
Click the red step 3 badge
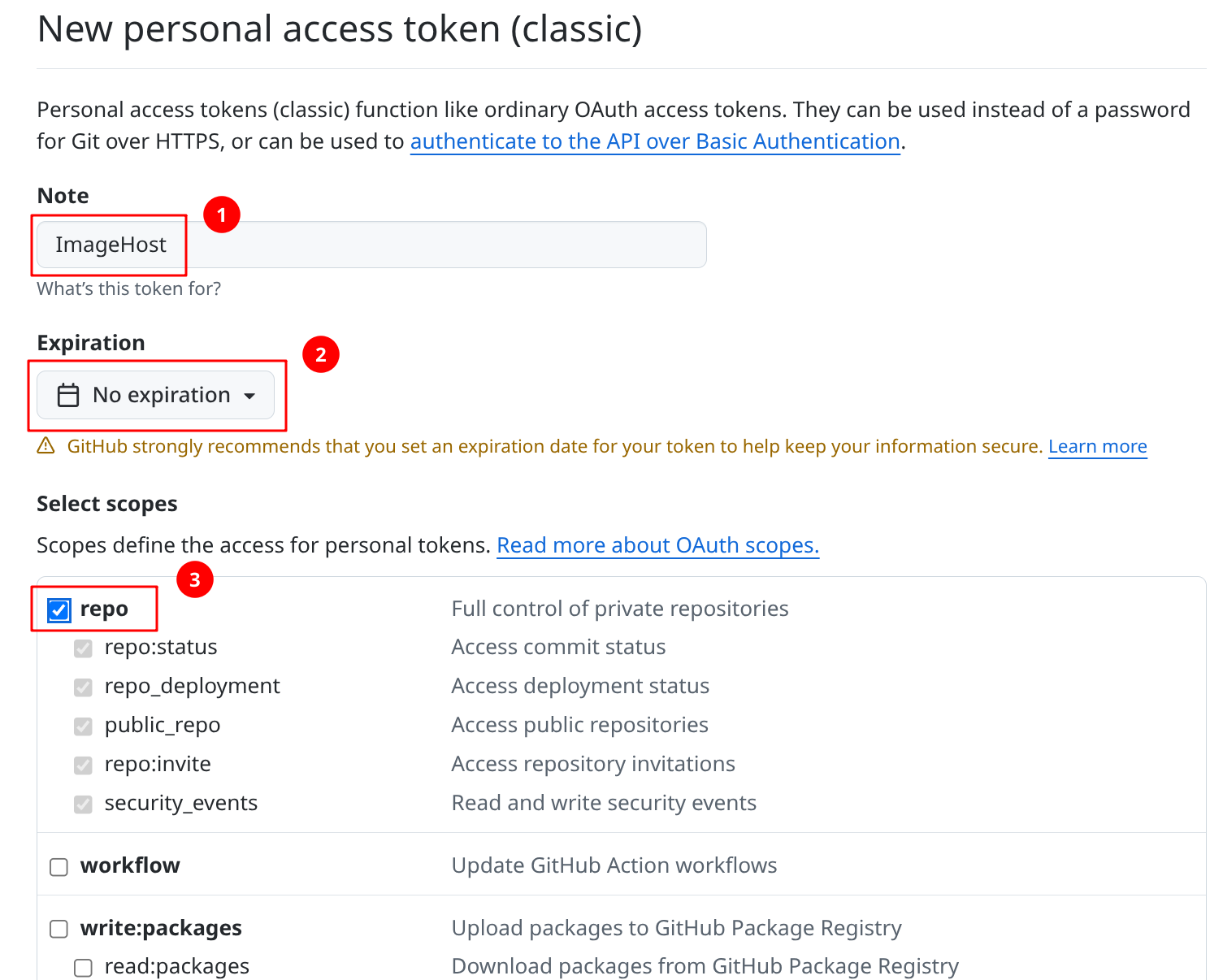coord(195,580)
